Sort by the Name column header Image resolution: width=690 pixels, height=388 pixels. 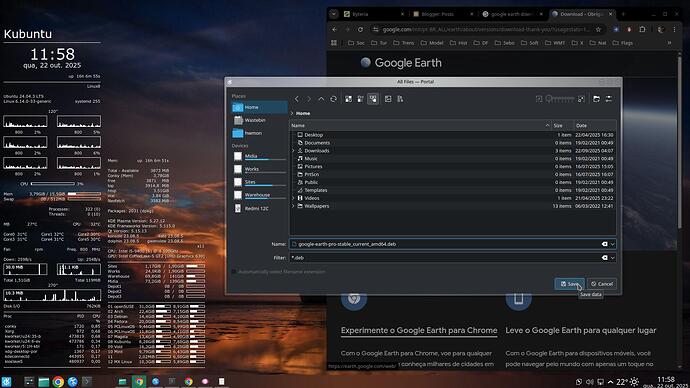click(x=420, y=125)
